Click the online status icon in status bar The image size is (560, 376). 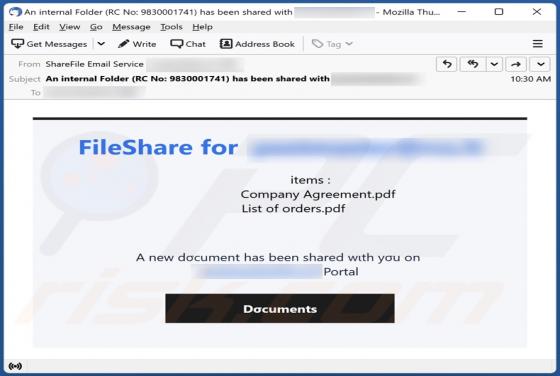(x=15, y=366)
